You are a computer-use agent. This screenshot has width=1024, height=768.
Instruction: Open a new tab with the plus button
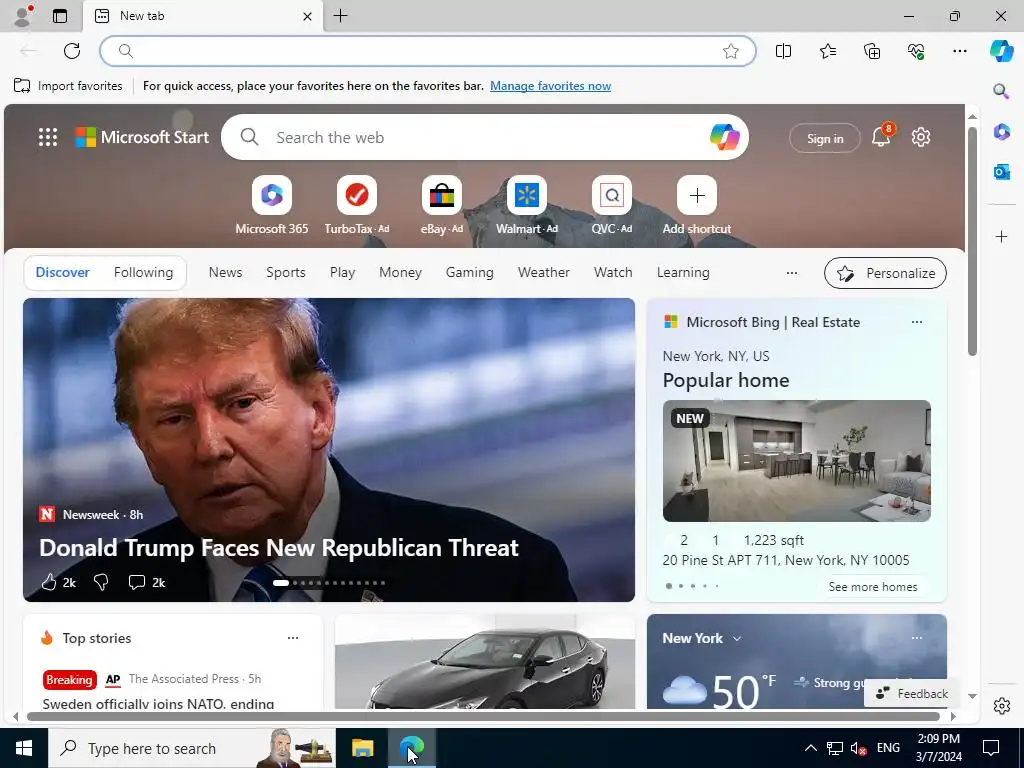pos(341,16)
